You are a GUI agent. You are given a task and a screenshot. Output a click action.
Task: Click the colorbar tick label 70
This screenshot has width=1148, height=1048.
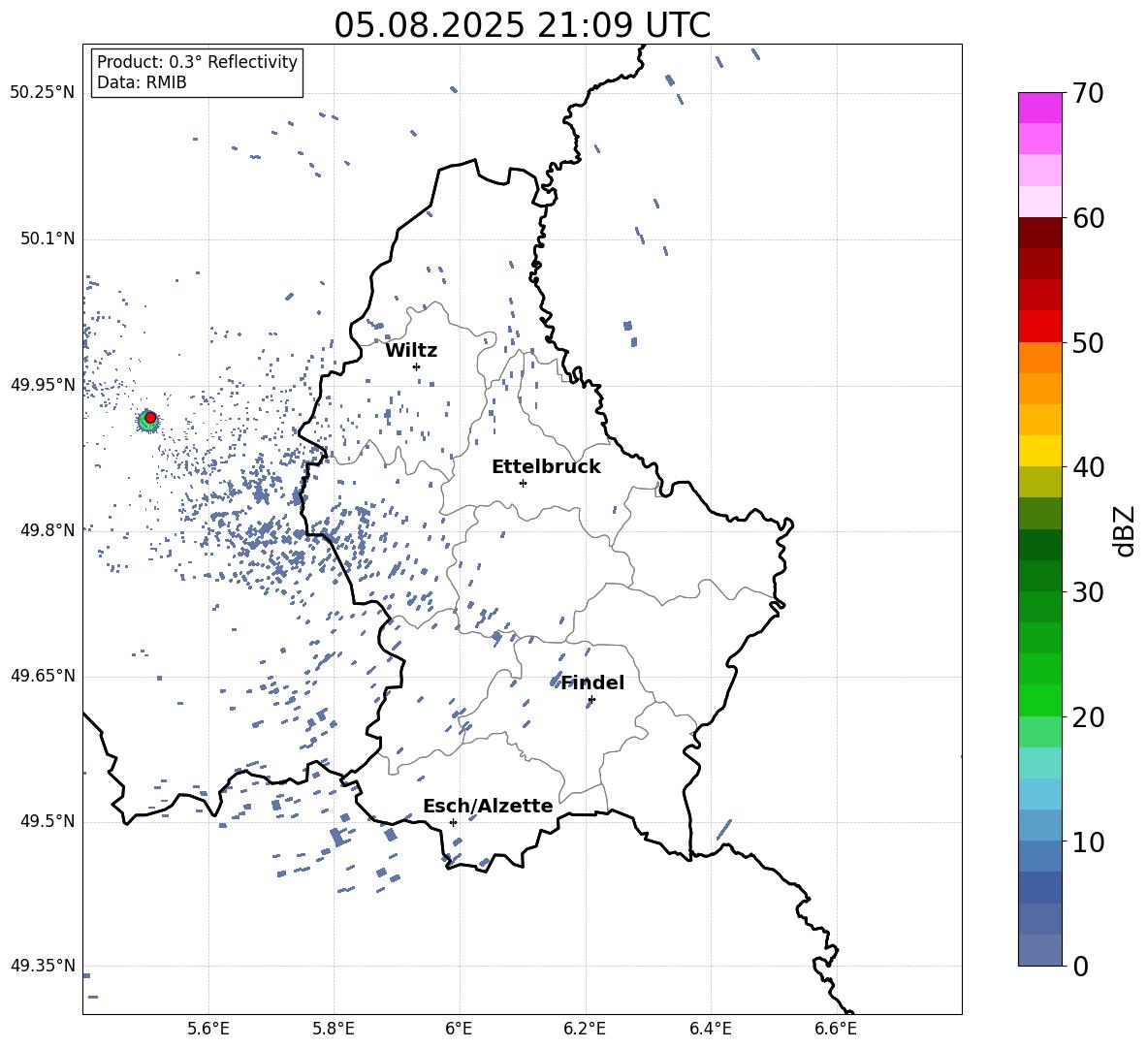[x=1088, y=94]
